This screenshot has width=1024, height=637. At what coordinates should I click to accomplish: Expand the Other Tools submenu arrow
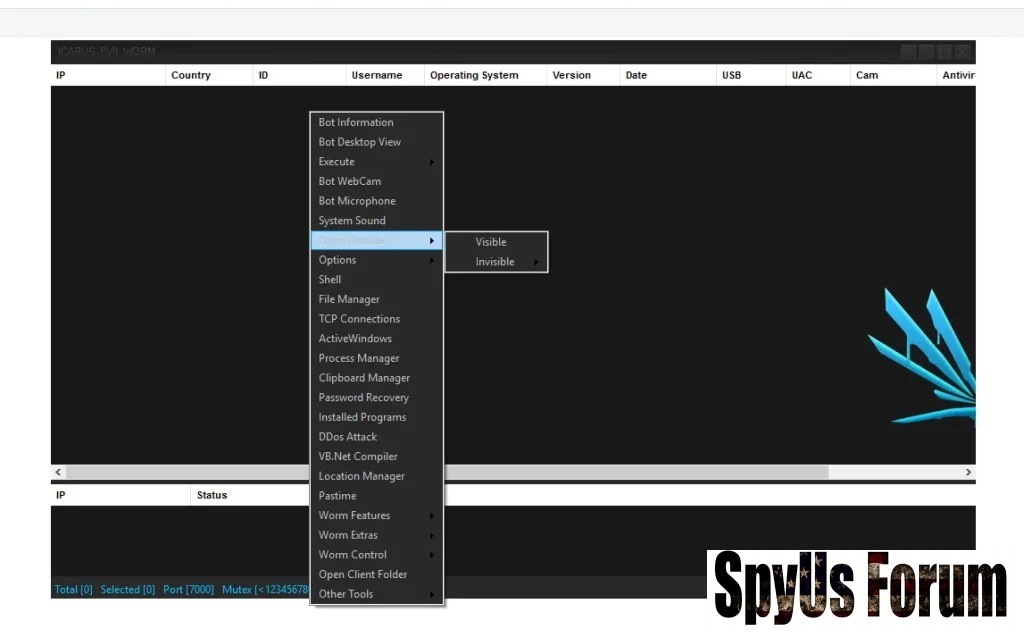click(x=432, y=594)
